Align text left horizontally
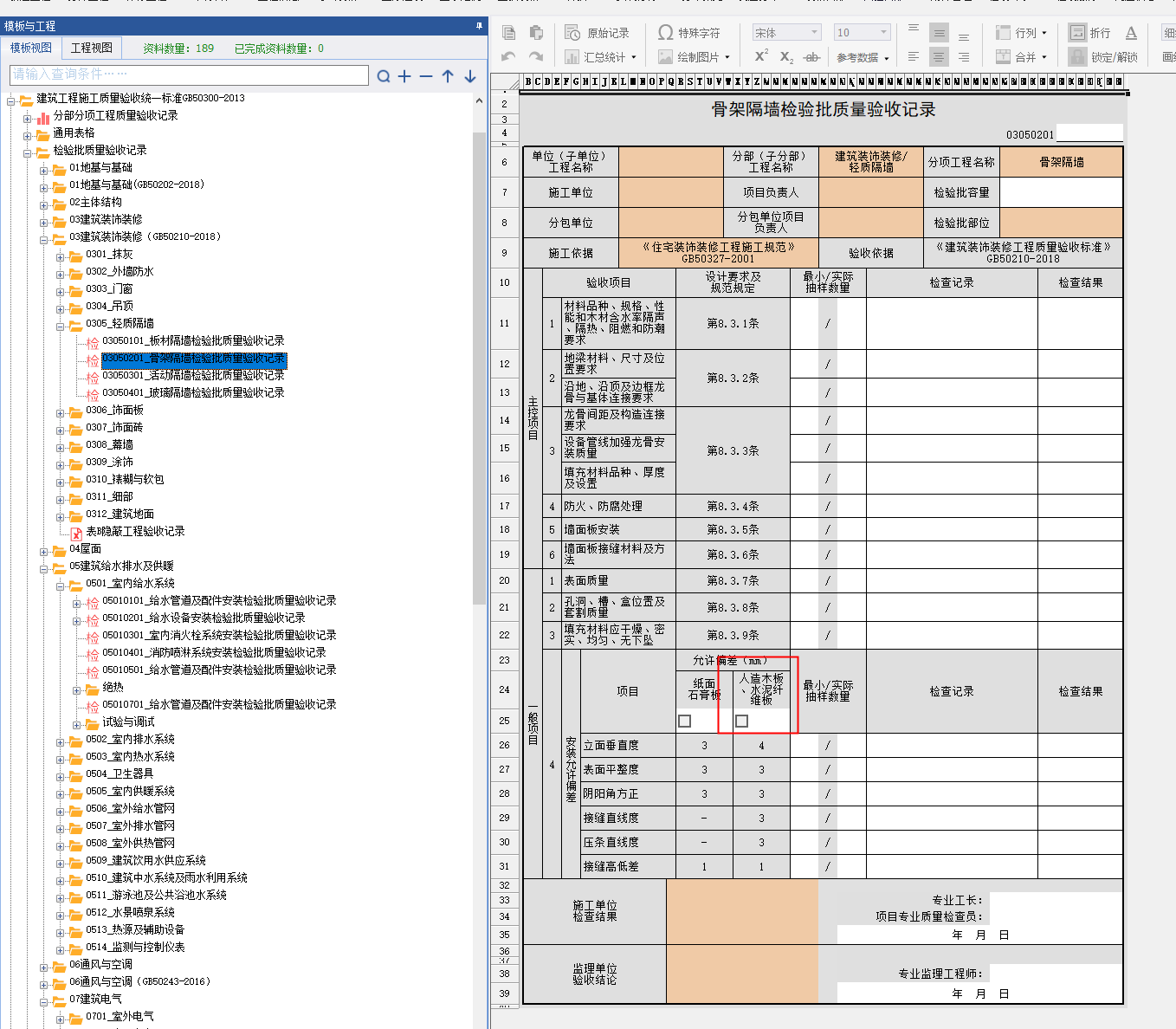Image resolution: width=1176 pixels, height=1029 pixels. click(914, 57)
